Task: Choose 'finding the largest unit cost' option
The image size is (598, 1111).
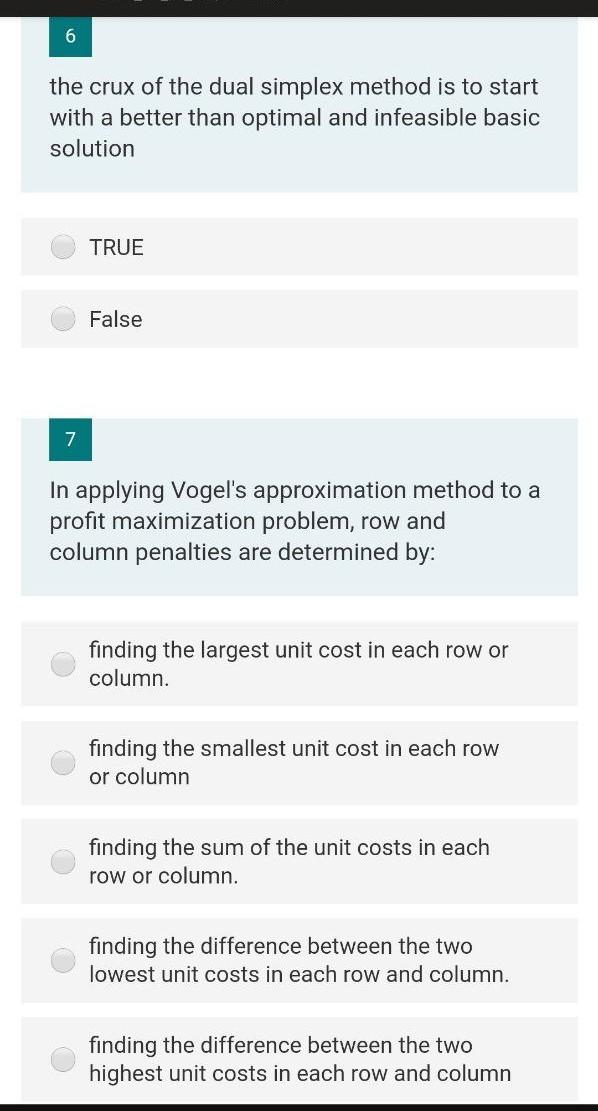Action: pos(63,663)
